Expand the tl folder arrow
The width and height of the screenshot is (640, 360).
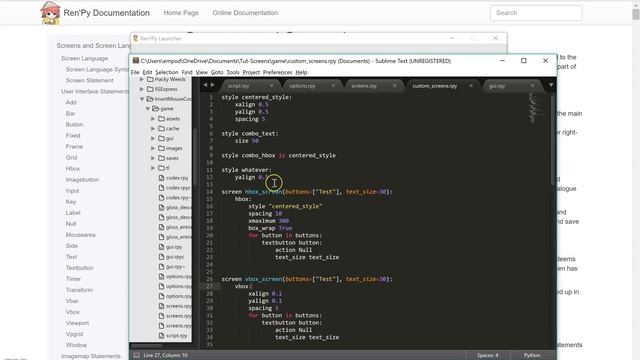coord(153,168)
